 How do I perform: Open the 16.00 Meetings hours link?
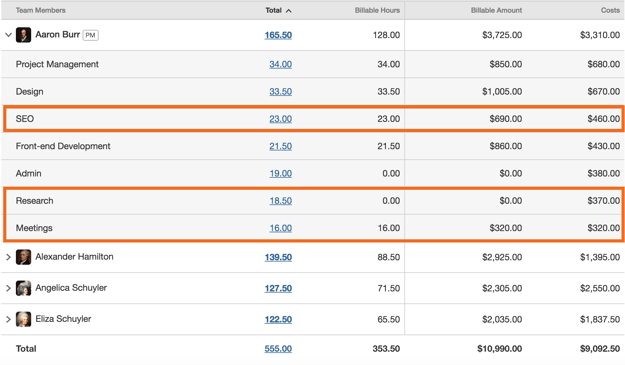point(281,228)
